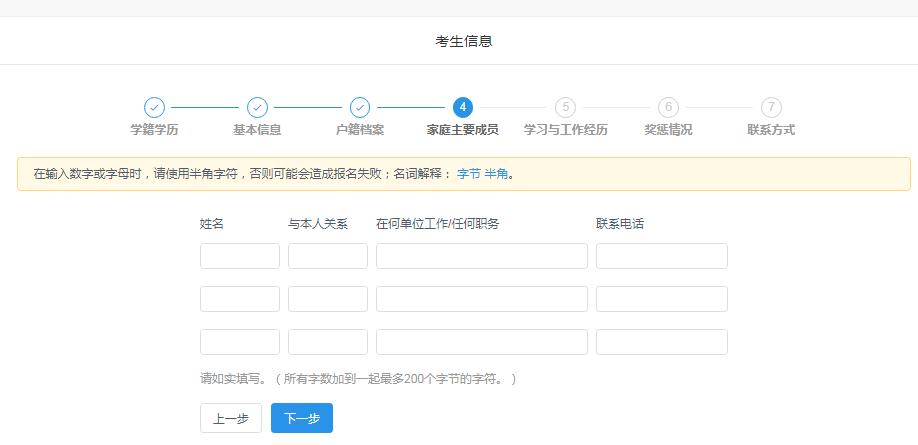The height and width of the screenshot is (445, 918).
Task: Focus the first row 与本人关系 field
Action: 328,256
